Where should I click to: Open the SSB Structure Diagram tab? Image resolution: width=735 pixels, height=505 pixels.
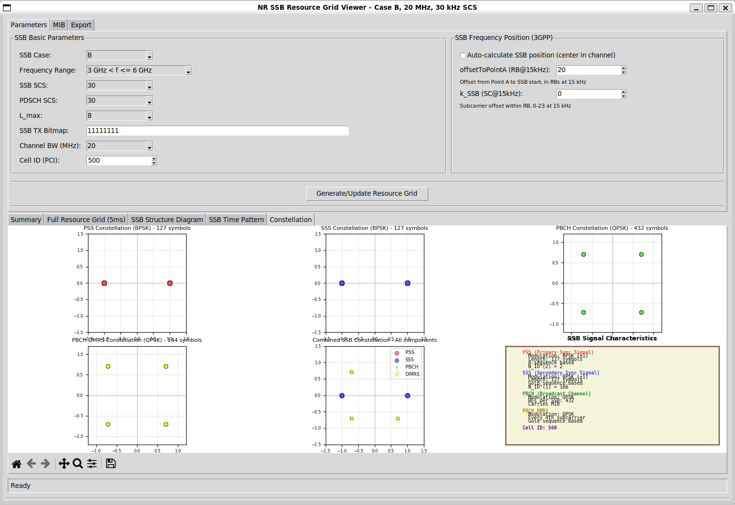167,219
